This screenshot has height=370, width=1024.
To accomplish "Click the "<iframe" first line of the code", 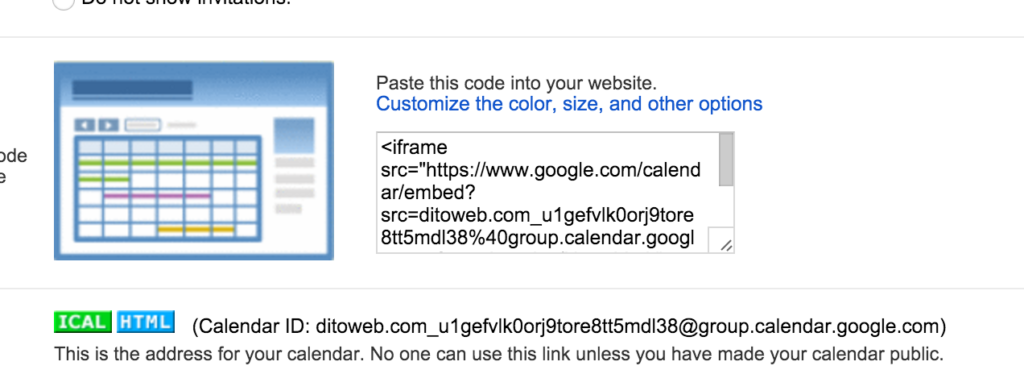I will point(414,147).
